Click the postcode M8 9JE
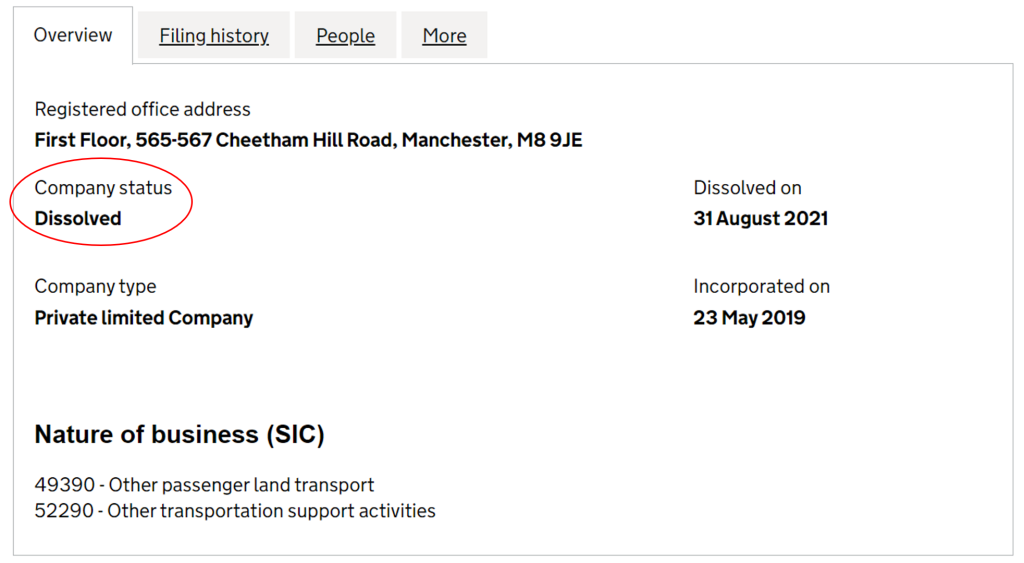Screen dimensions: 1024x563 (549, 140)
